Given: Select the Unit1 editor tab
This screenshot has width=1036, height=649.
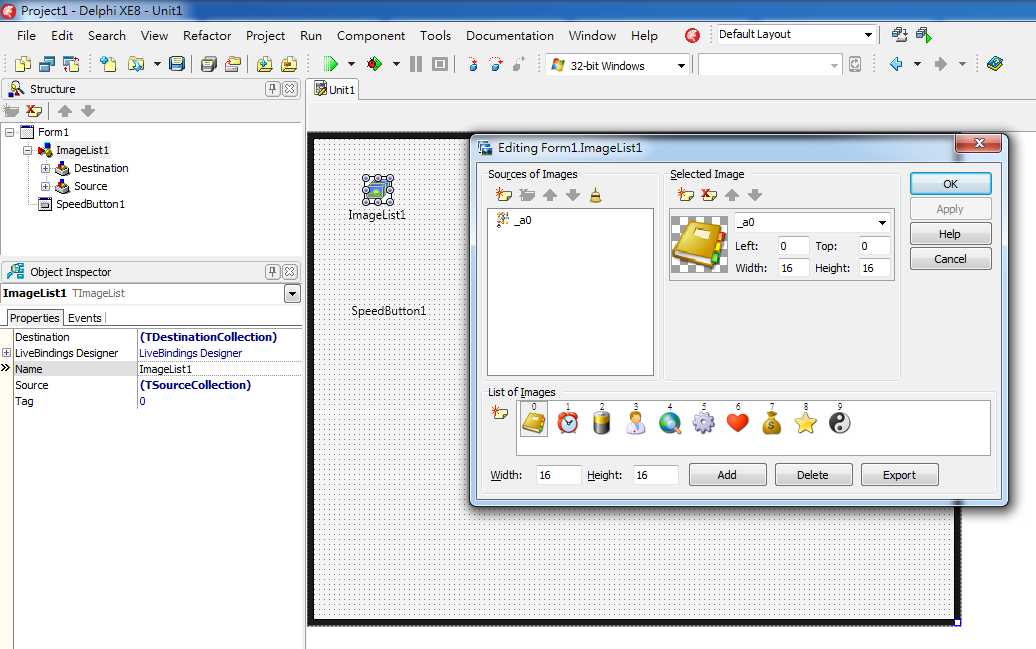Looking at the screenshot, I should pyautogui.click(x=335, y=89).
